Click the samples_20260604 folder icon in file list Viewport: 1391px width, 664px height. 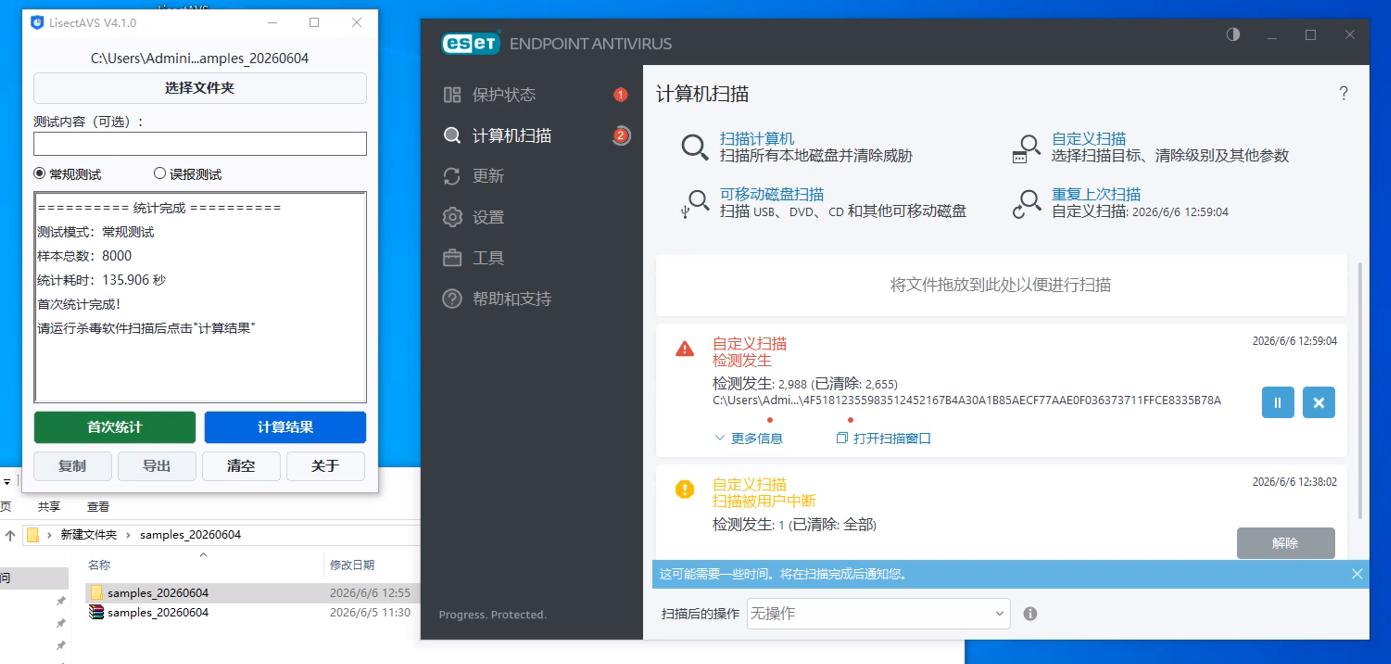point(96,593)
